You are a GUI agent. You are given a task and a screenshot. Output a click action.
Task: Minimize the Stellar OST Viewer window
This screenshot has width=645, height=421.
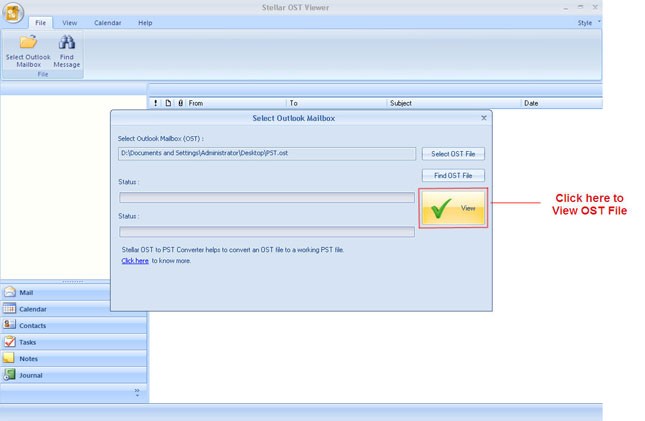point(566,8)
